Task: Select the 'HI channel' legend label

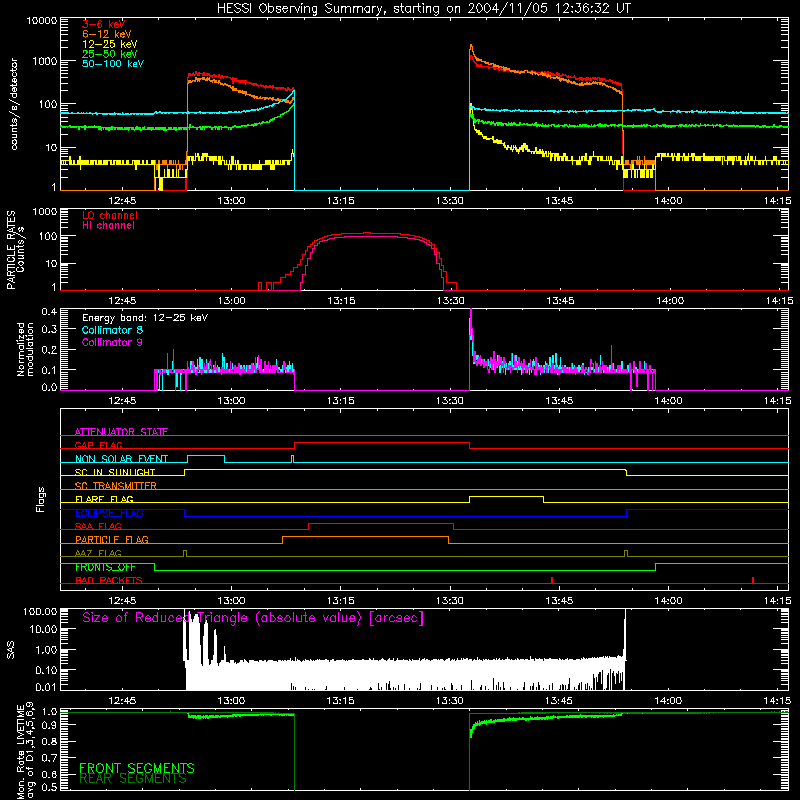Action: pyautogui.click(x=108, y=226)
